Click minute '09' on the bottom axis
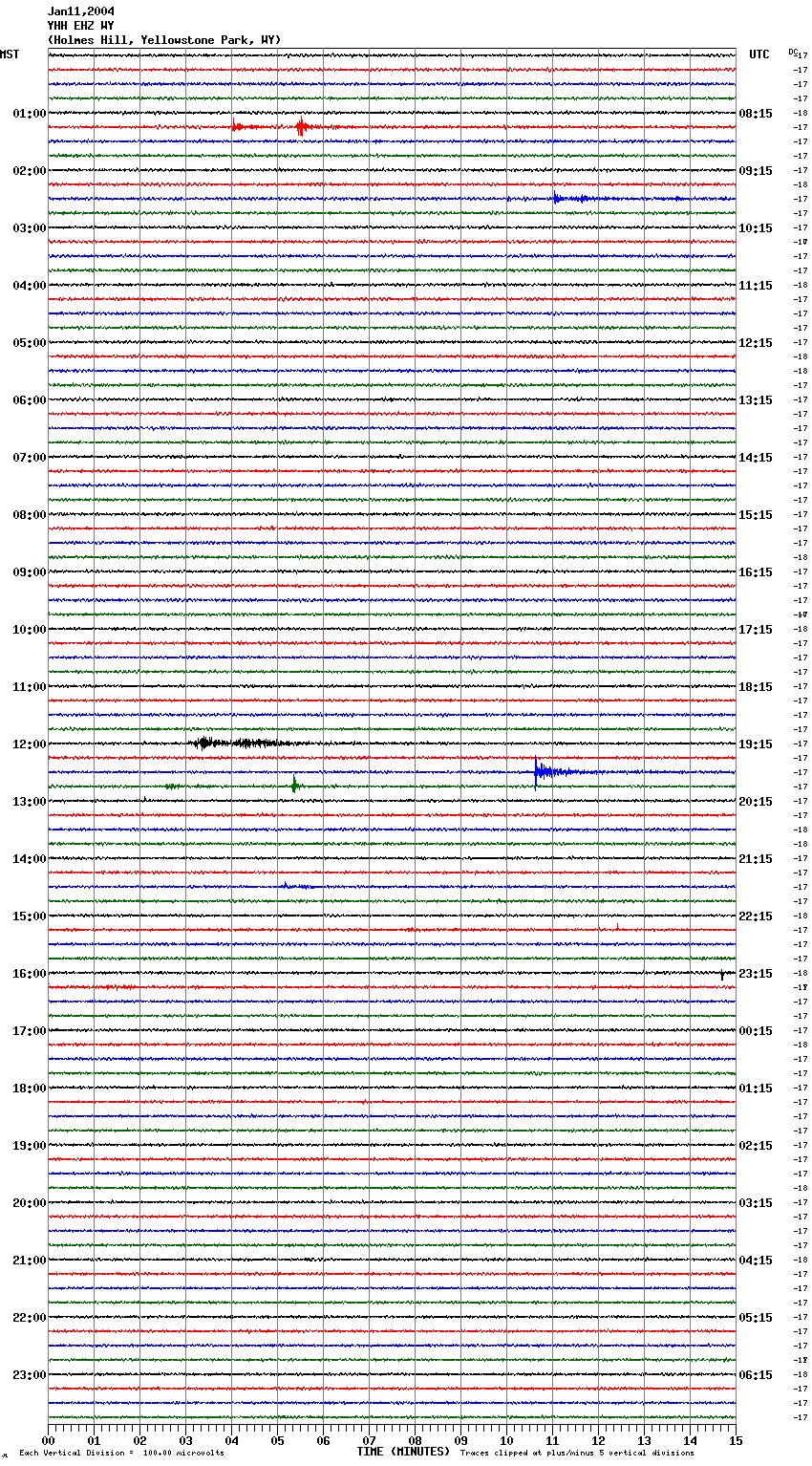 click(x=460, y=1440)
